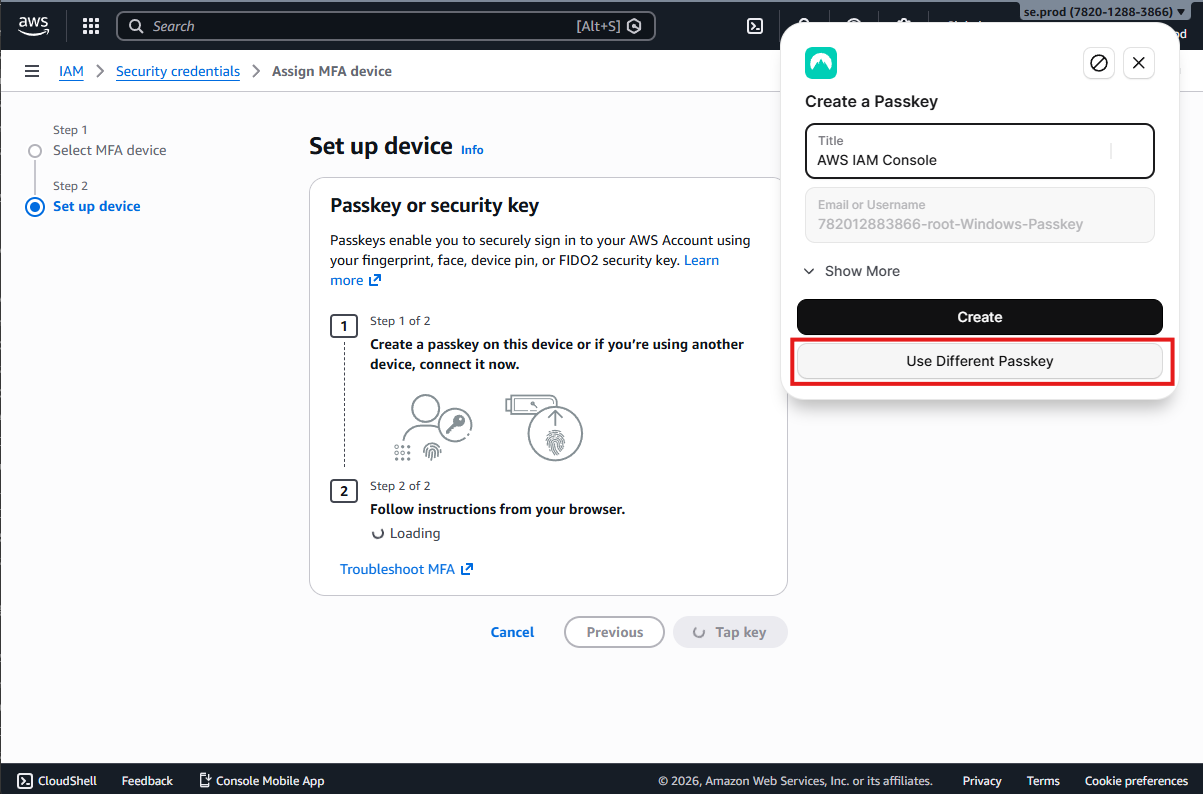Toggle the hamburger side navigation menu
This screenshot has width=1203, height=794.
pyautogui.click(x=32, y=71)
